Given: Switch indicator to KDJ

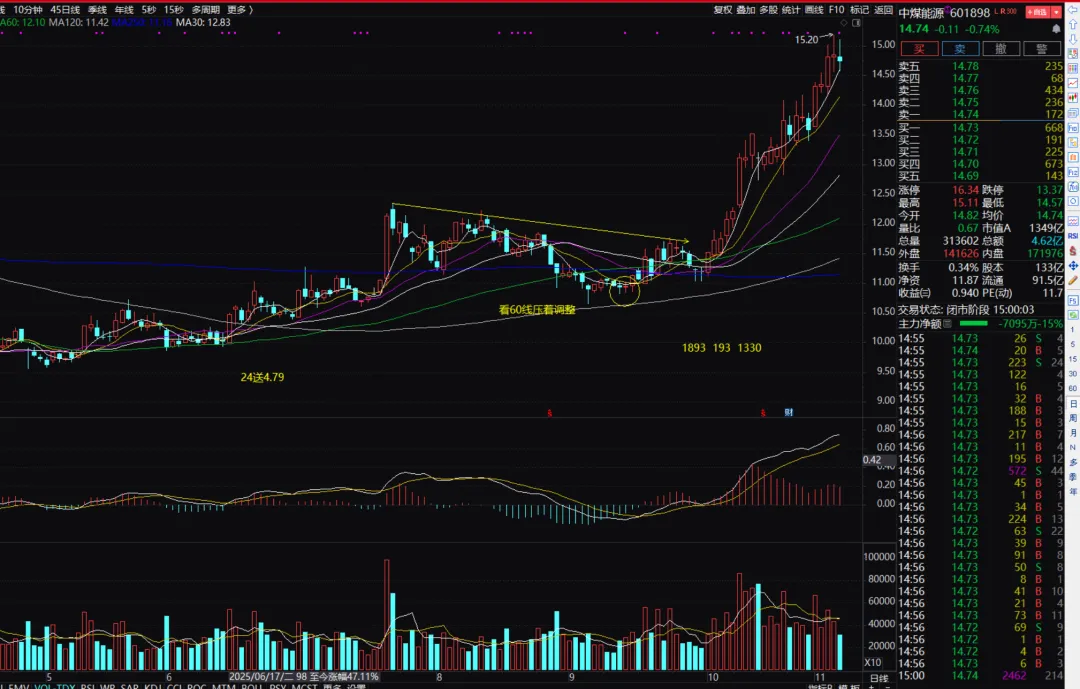Looking at the screenshot, I should coord(152,686).
